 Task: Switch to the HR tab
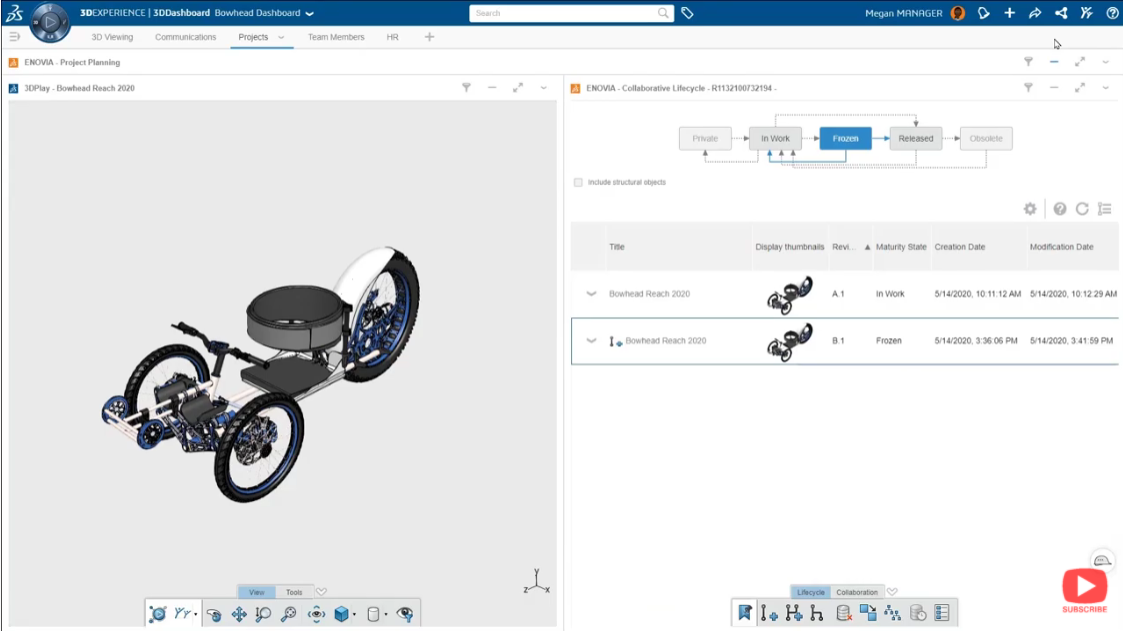pos(392,37)
